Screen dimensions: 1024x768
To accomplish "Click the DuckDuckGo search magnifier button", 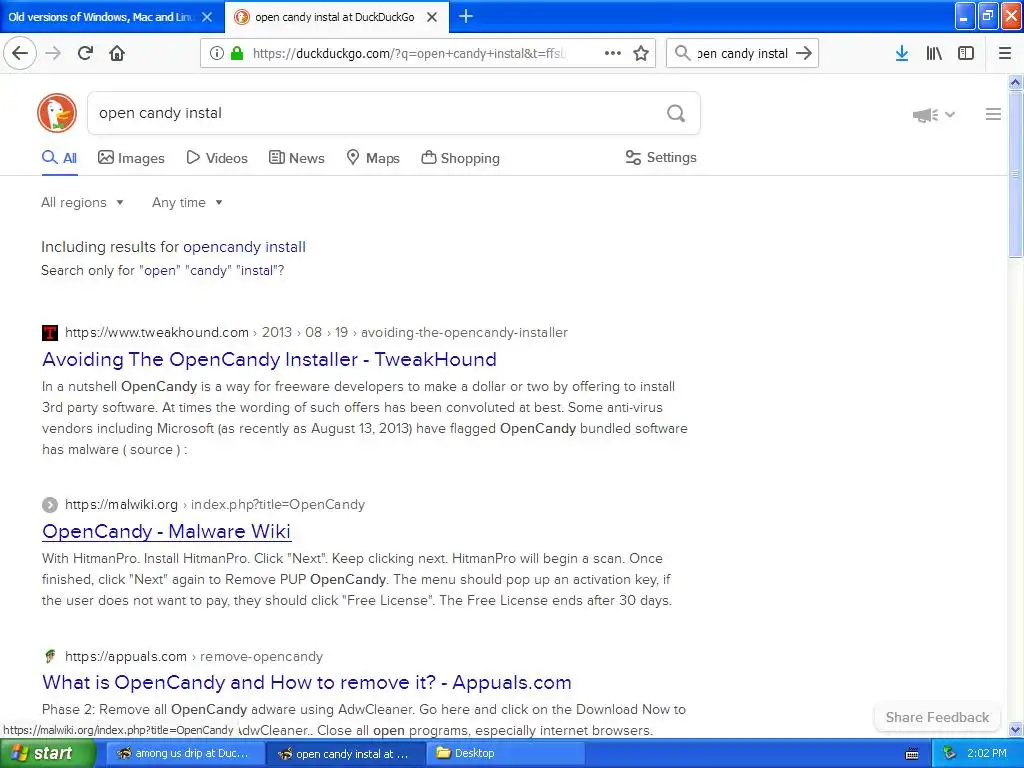I will coord(676,114).
